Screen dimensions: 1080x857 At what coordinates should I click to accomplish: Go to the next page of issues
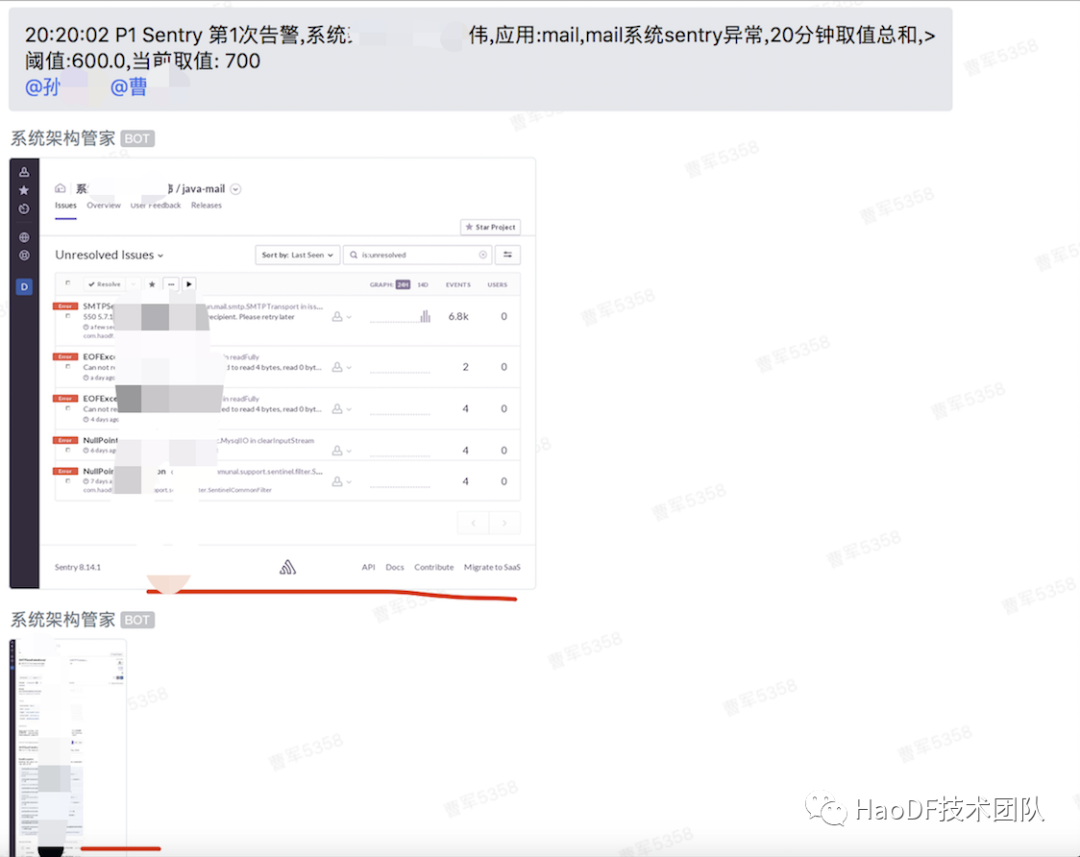click(504, 523)
